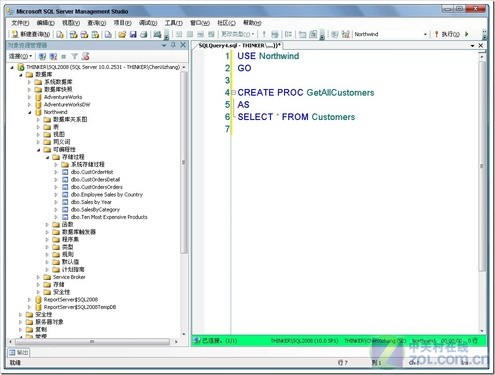Click GetAllCustomers in editor line 4
Image resolution: width=495 pixels, height=375 pixels.
point(340,93)
